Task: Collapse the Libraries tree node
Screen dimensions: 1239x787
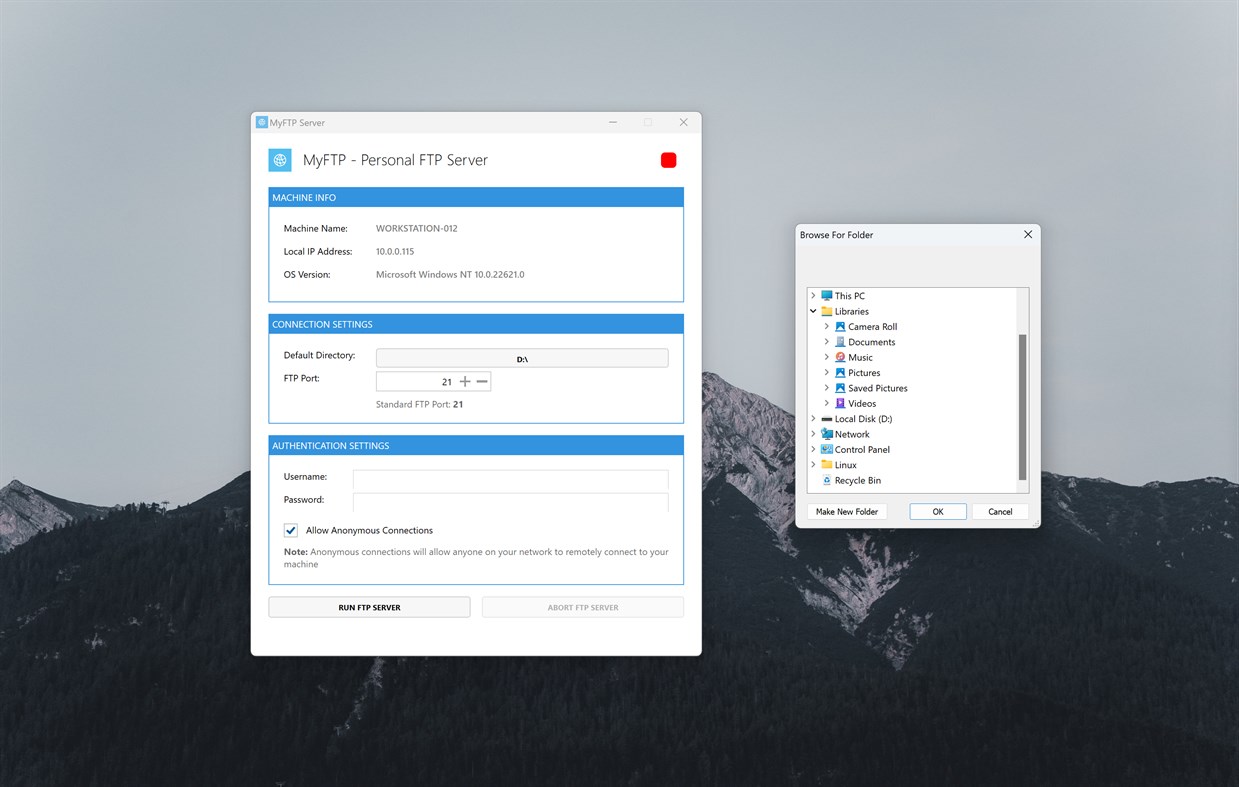Action: (x=812, y=310)
